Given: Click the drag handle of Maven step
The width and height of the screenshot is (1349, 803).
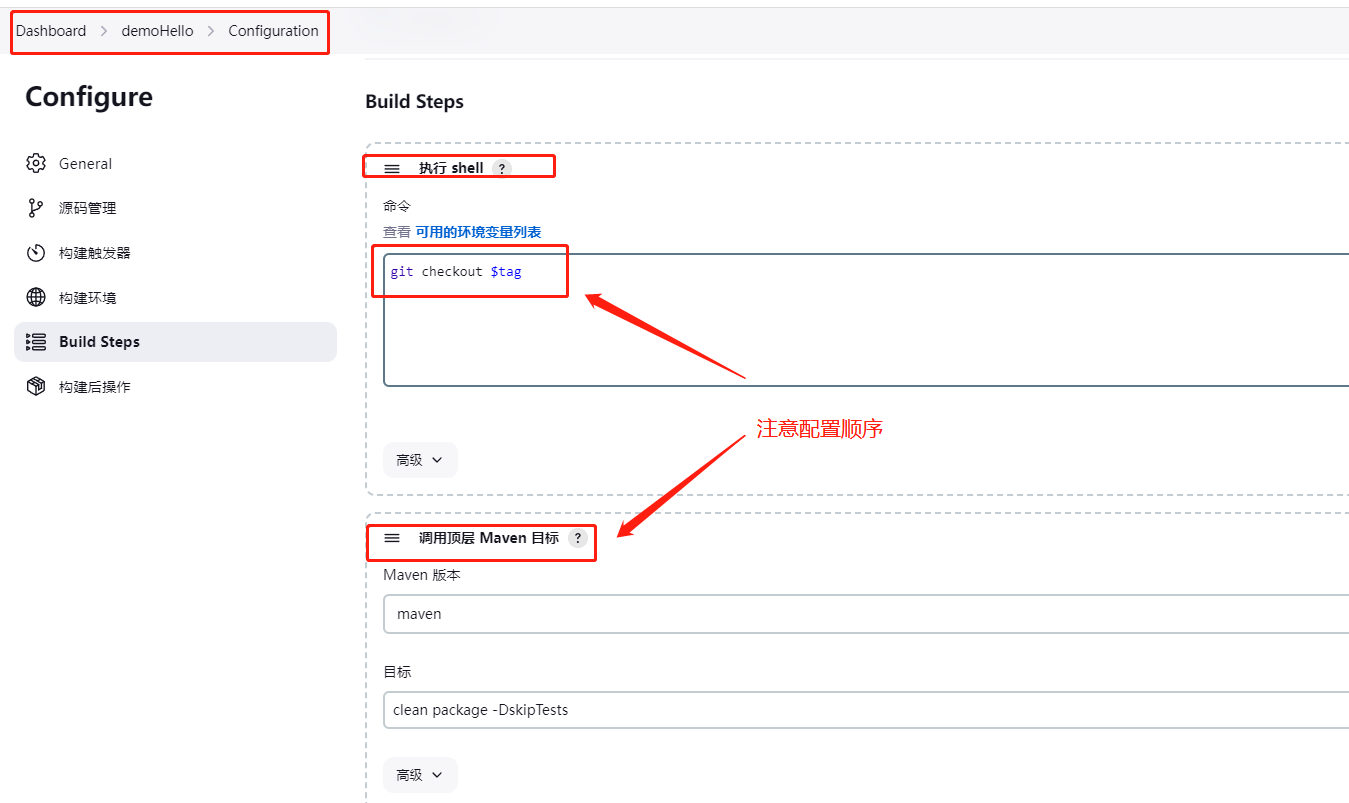Looking at the screenshot, I should coord(392,538).
